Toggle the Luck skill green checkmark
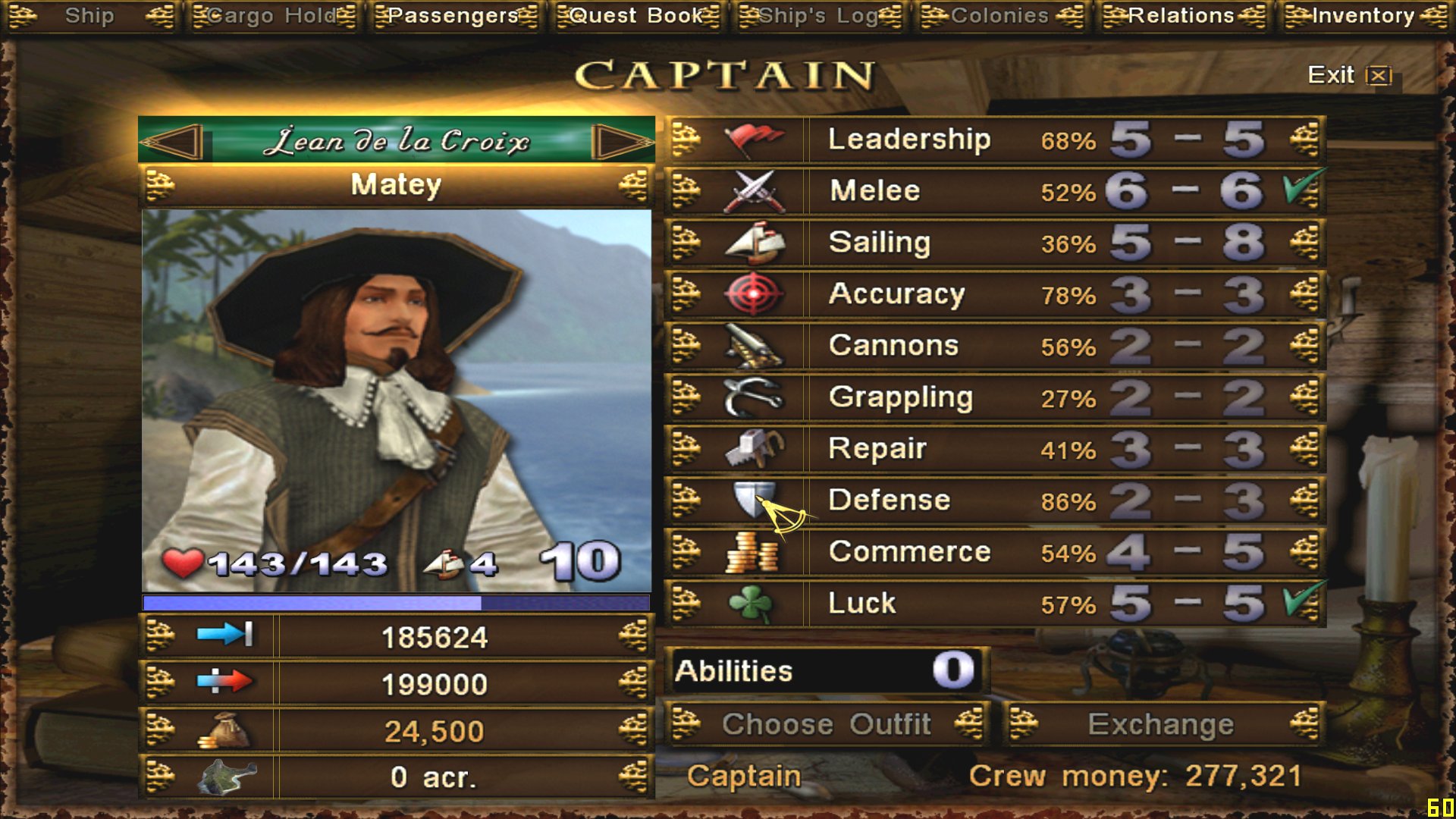This screenshot has width=1456, height=819. 1303,602
